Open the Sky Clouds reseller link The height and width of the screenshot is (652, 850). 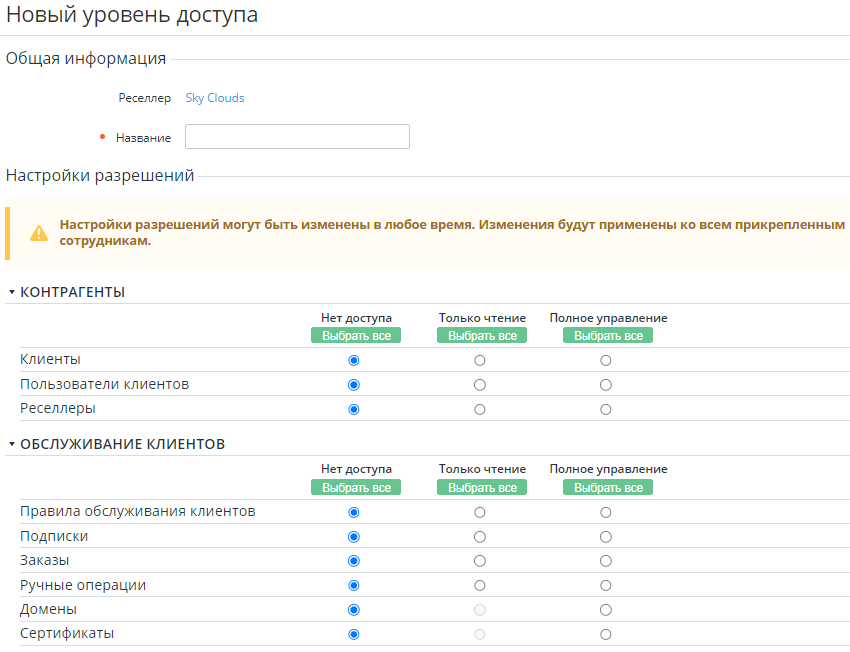(215, 98)
